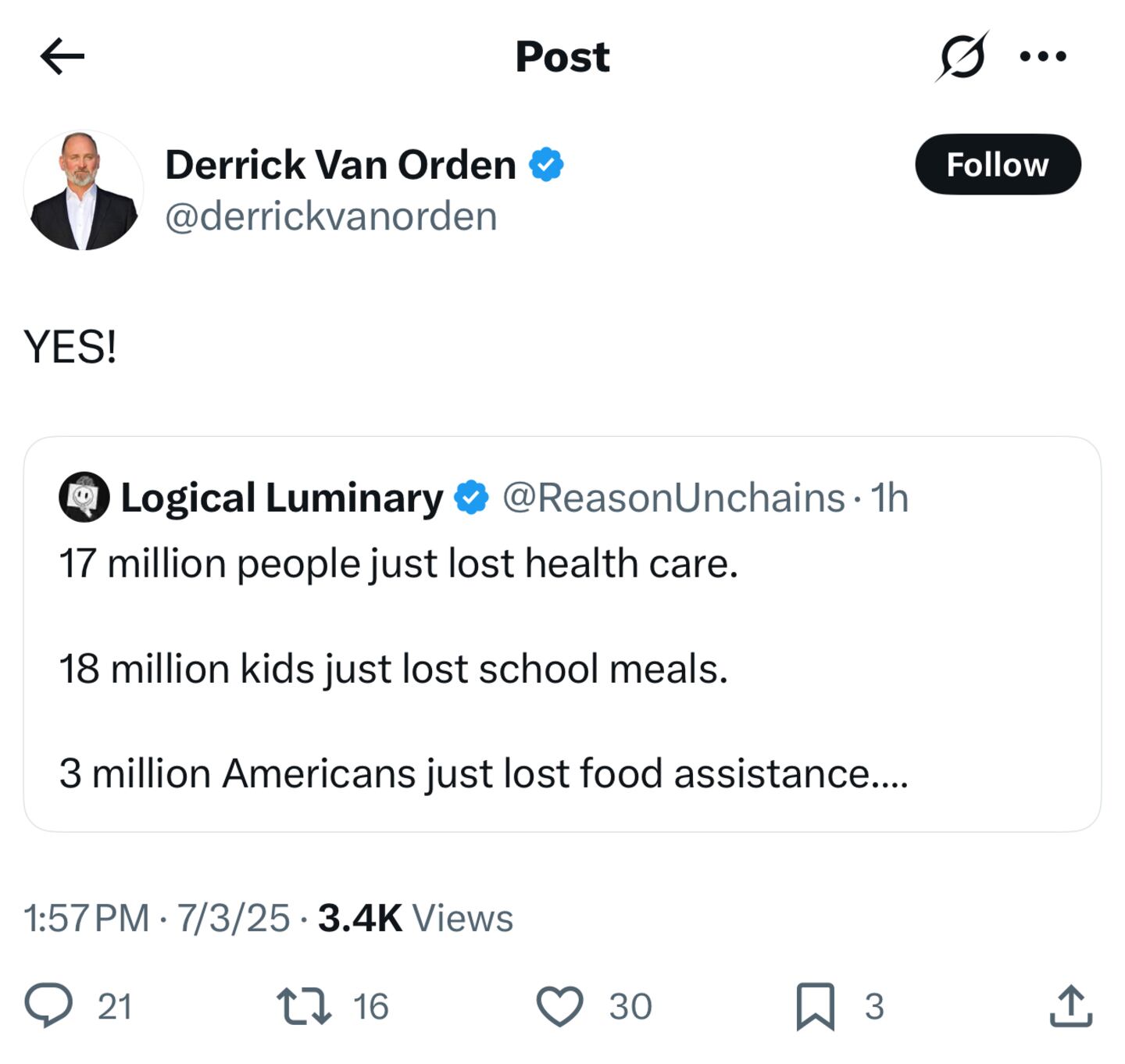Click the 1:57 PM timestamp
Screen dimensions: 1125x1064
pos(86,918)
